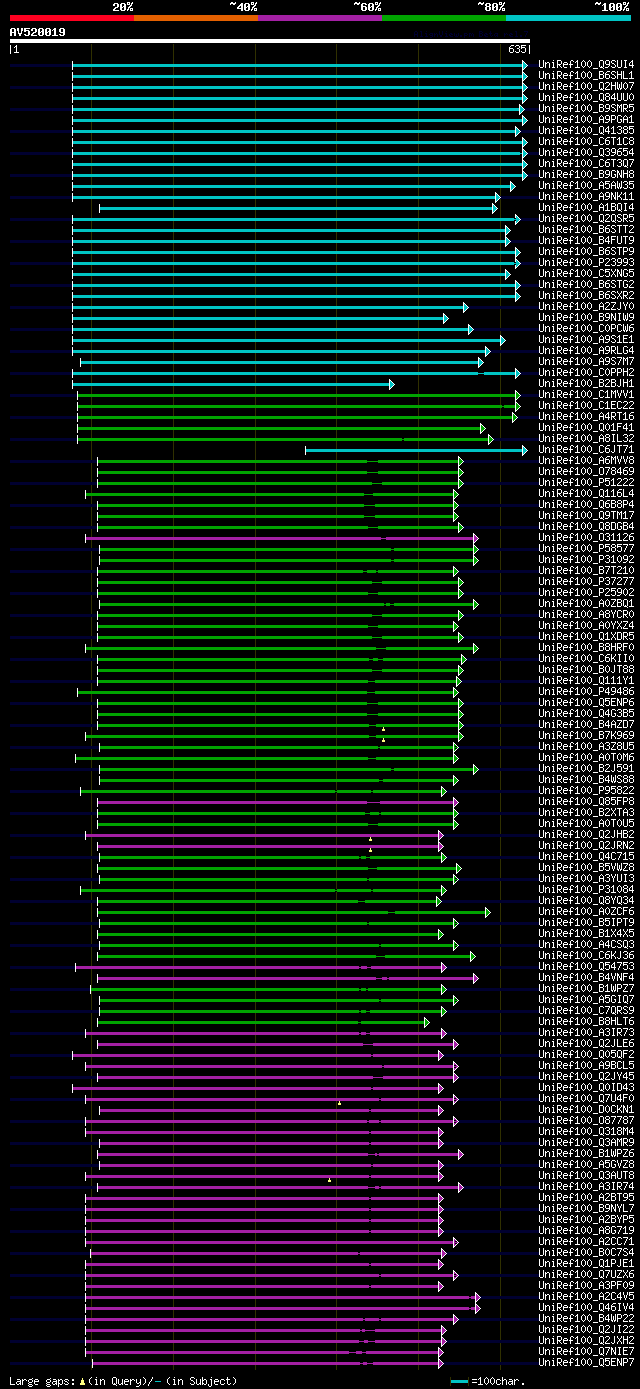Click the cyan alignment bar for UniRef100_A1BQI4
The image size is (640, 1389).
tap(298, 208)
